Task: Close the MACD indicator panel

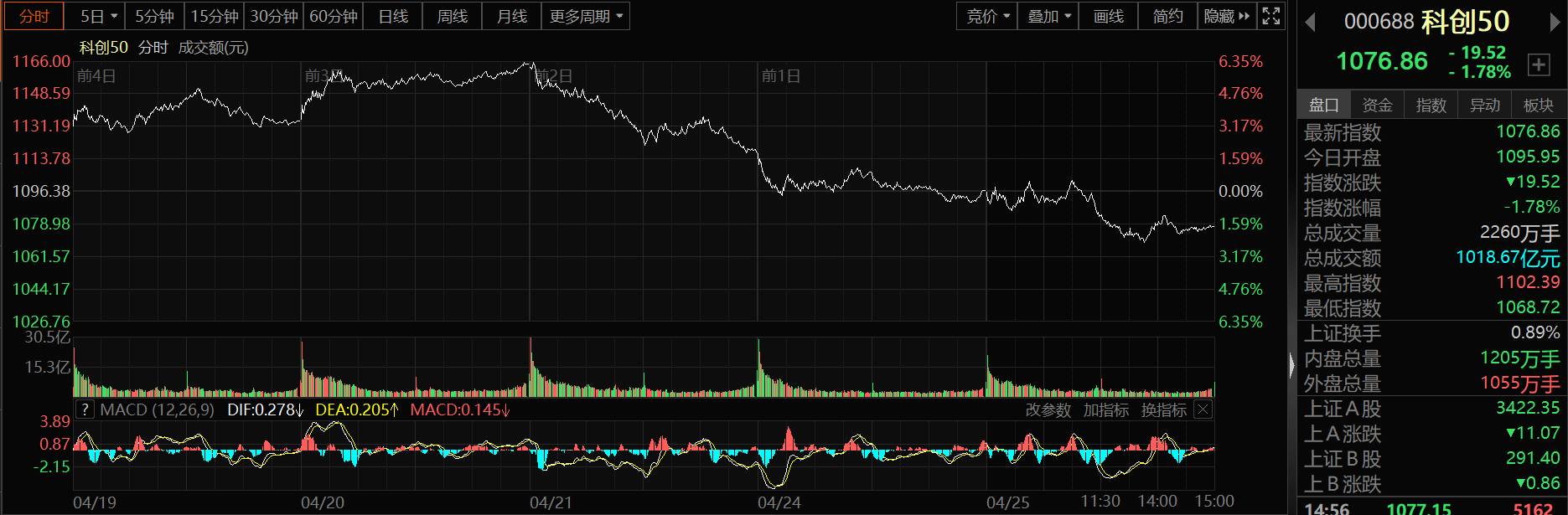Action: coord(1203,409)
